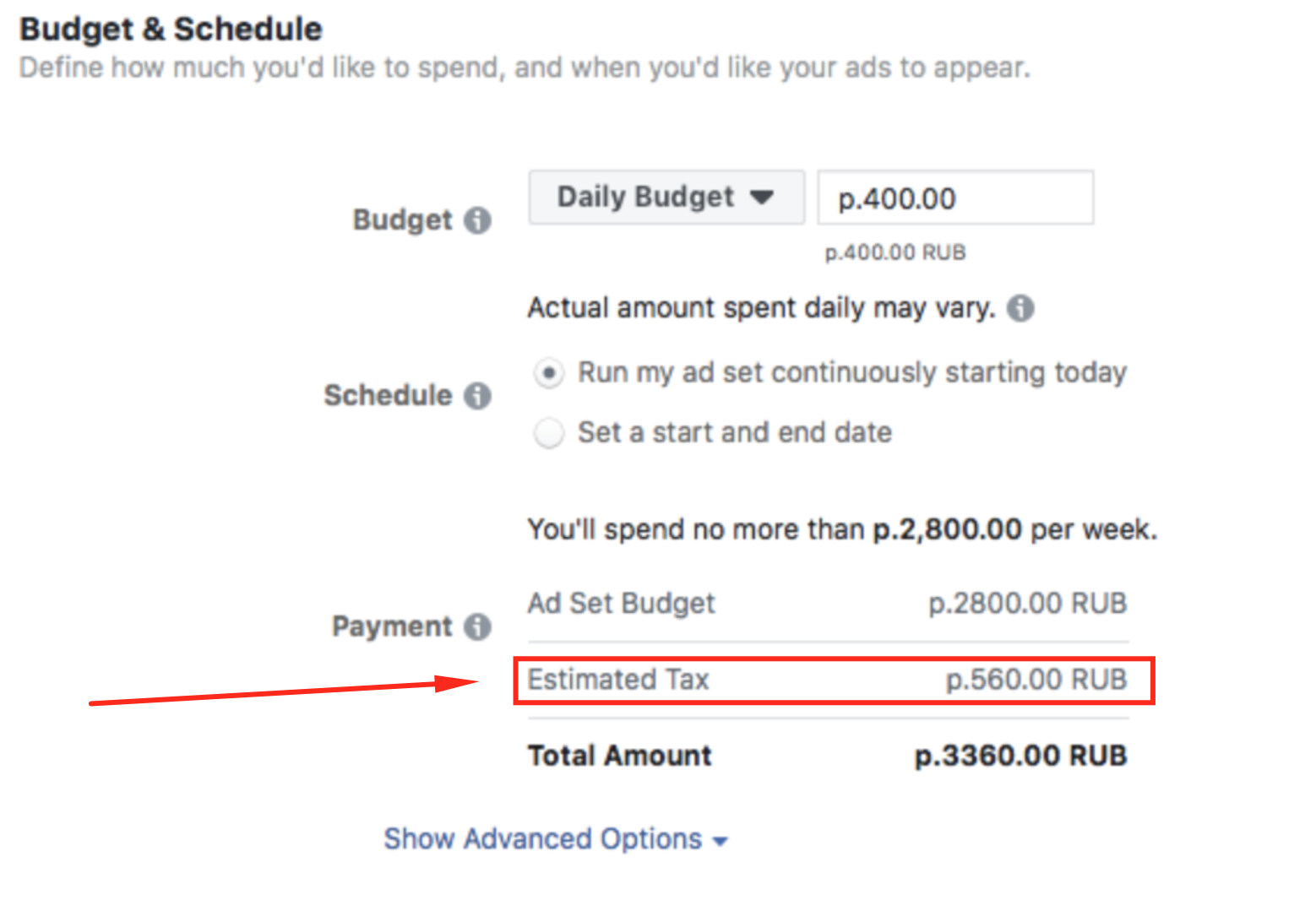
Task: Click the info icon beside Budget label
Action: pyautogui.click(x=477, y=220)
